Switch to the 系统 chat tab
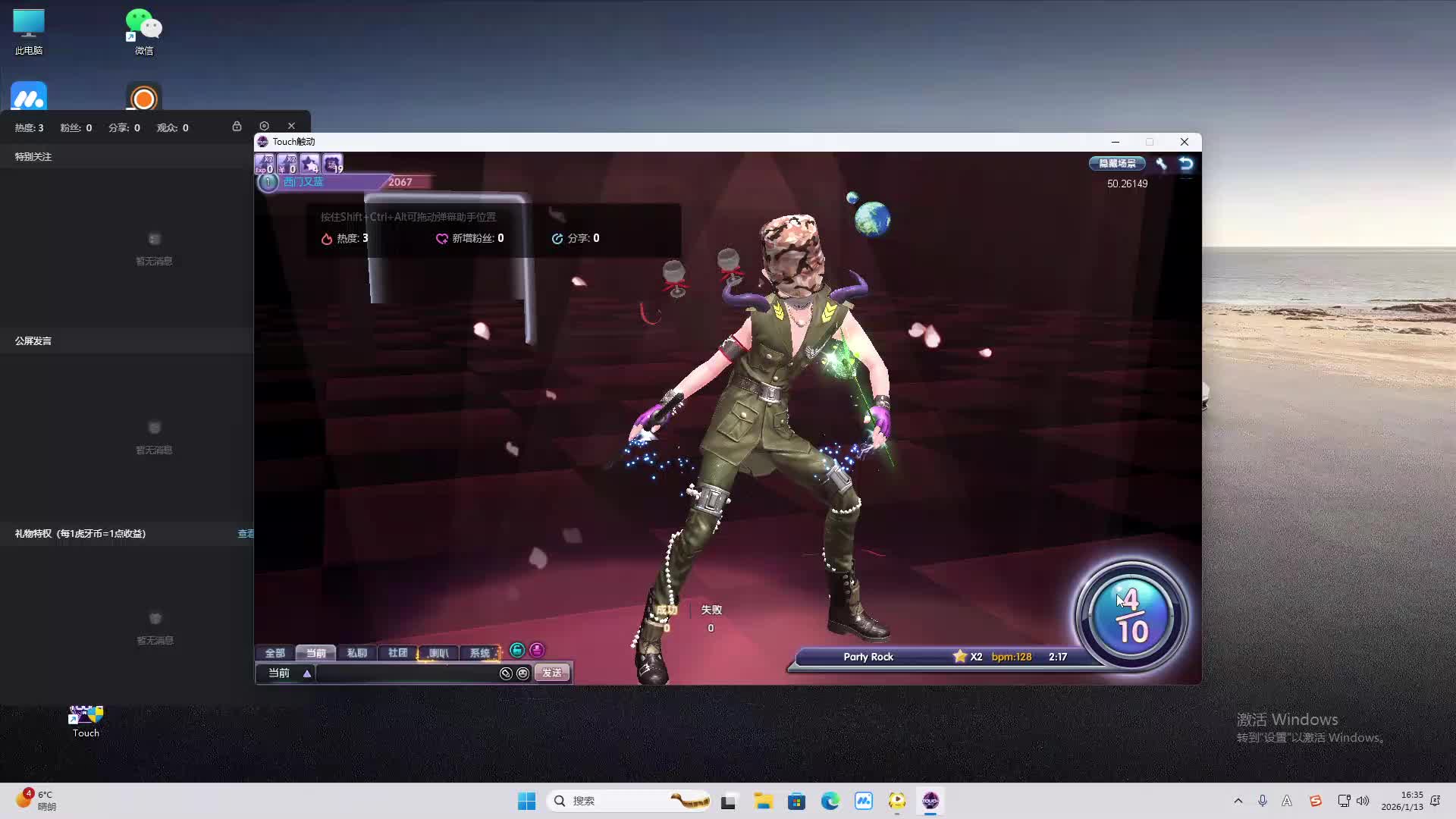1456x819 pixels. (x=479, y=653)
